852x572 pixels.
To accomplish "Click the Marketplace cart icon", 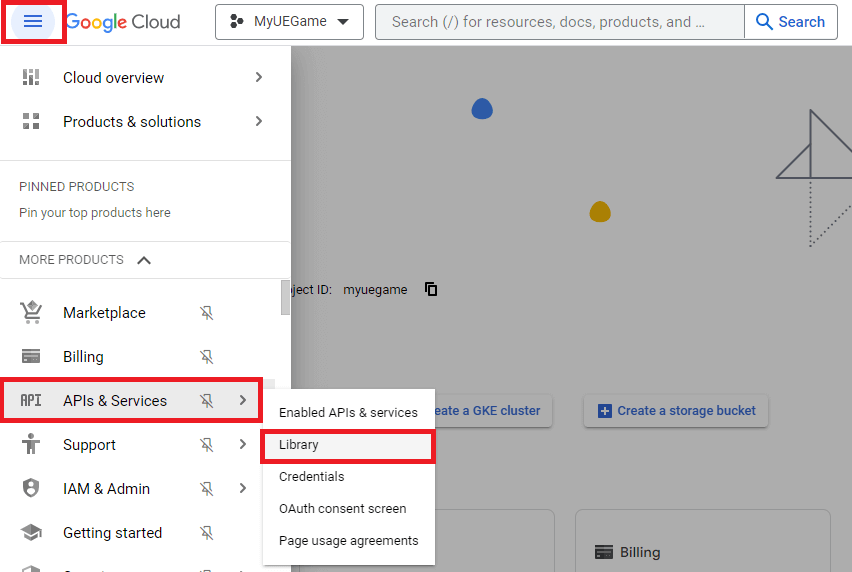I will [31, 312].
